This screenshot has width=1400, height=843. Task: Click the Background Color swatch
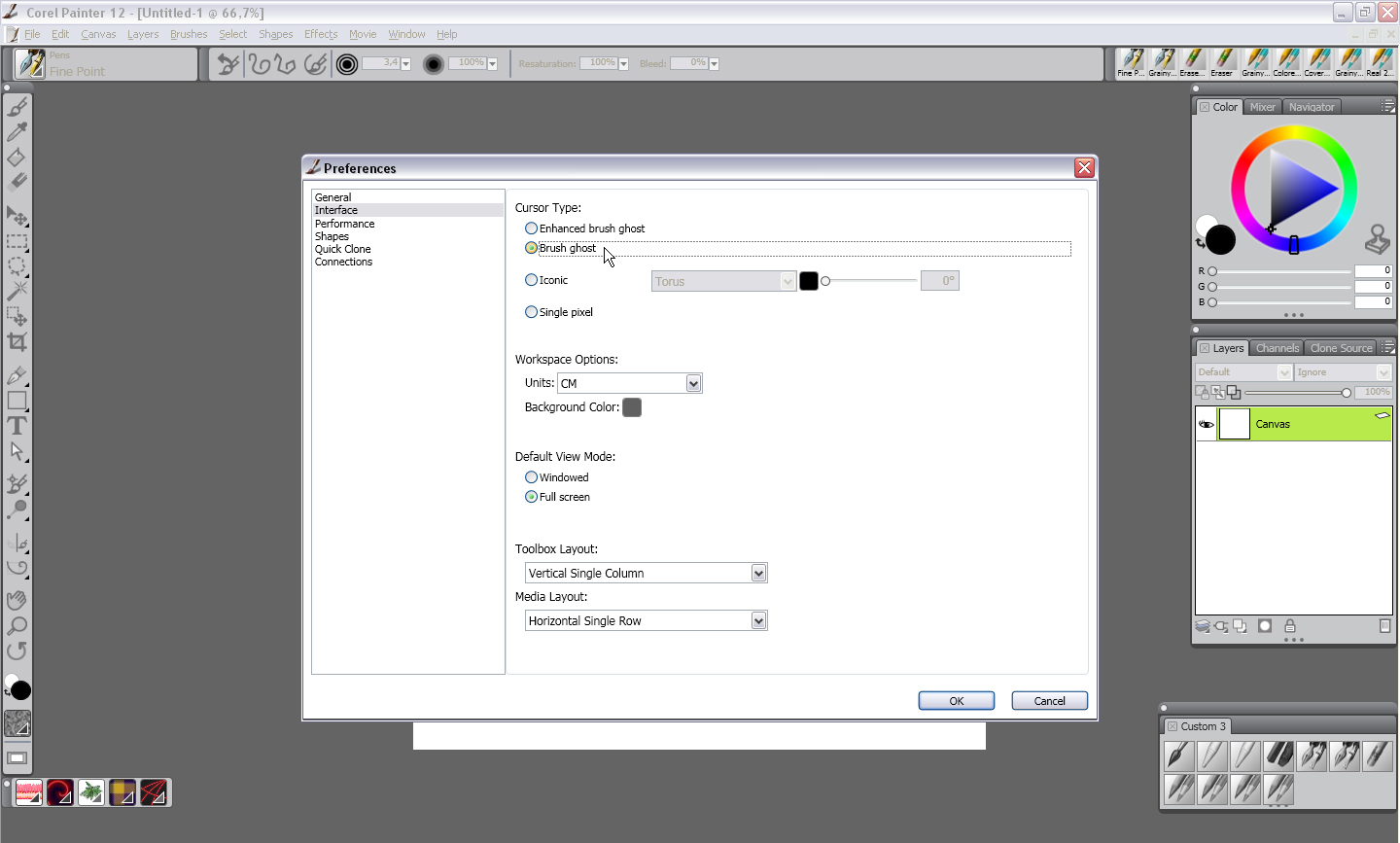coord(631,407)
